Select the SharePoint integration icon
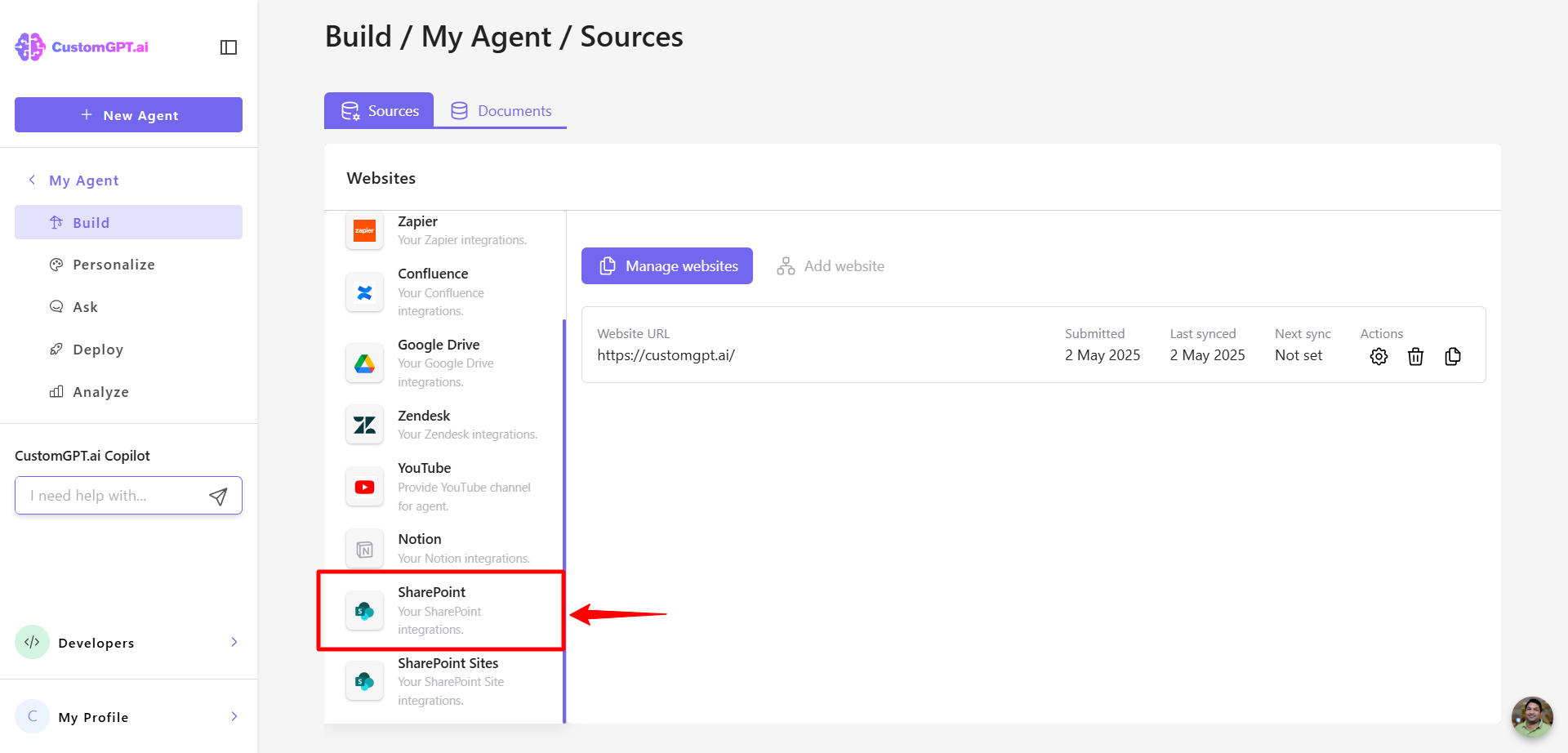Viewport: 1568px width, 753px height. point(364,611)
